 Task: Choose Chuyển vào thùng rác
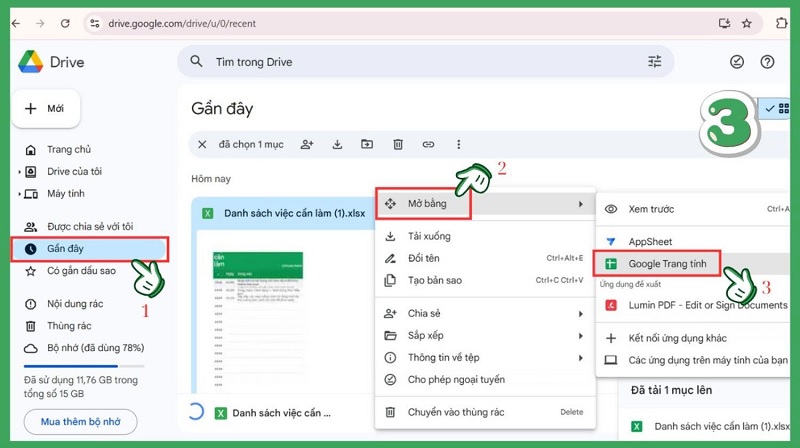(x=485, y=412)
